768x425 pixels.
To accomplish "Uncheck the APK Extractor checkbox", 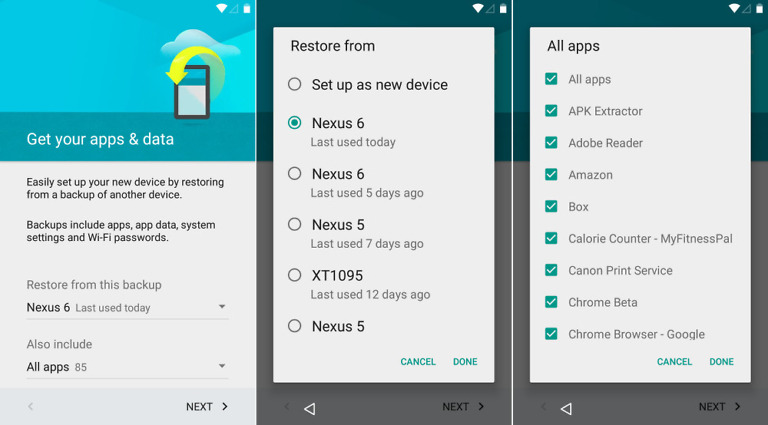I will click(x=551, y=111).
